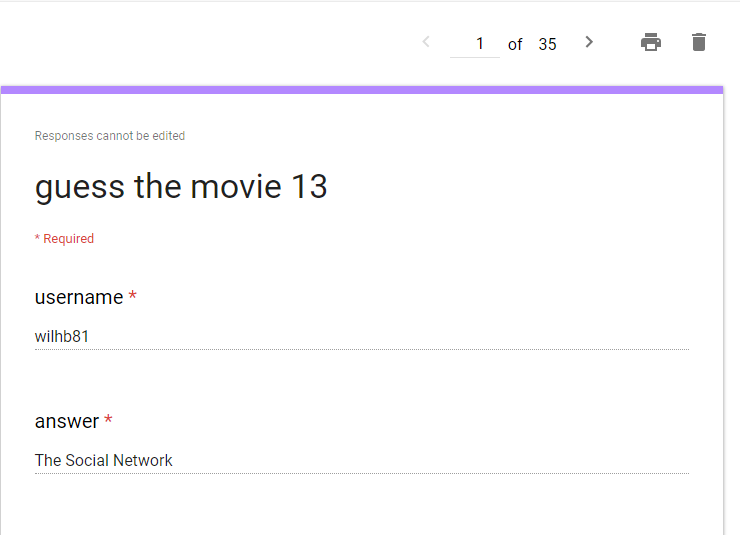Click the answer question label

67,421
